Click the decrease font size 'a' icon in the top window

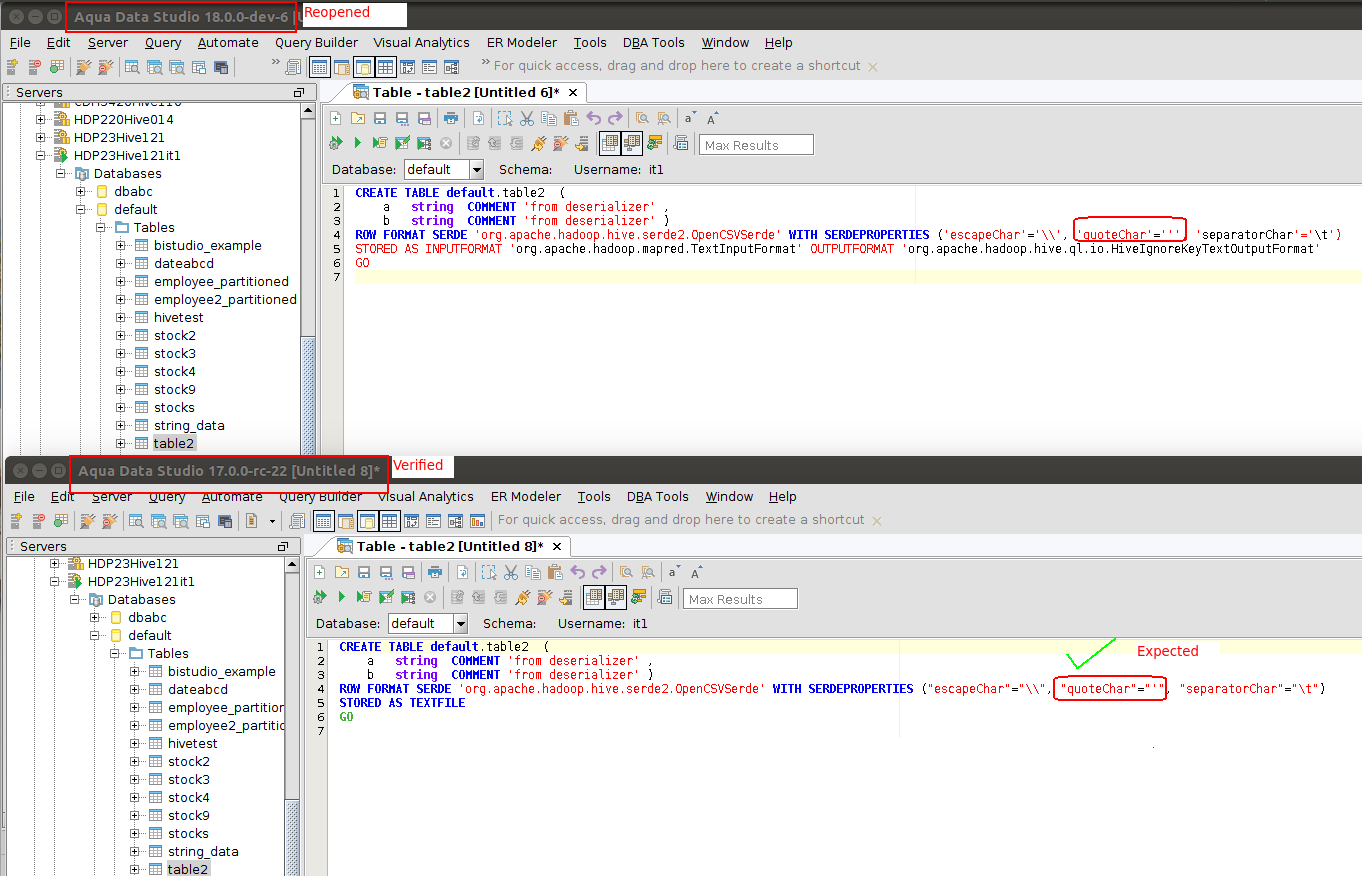click(x=690, y=118)
